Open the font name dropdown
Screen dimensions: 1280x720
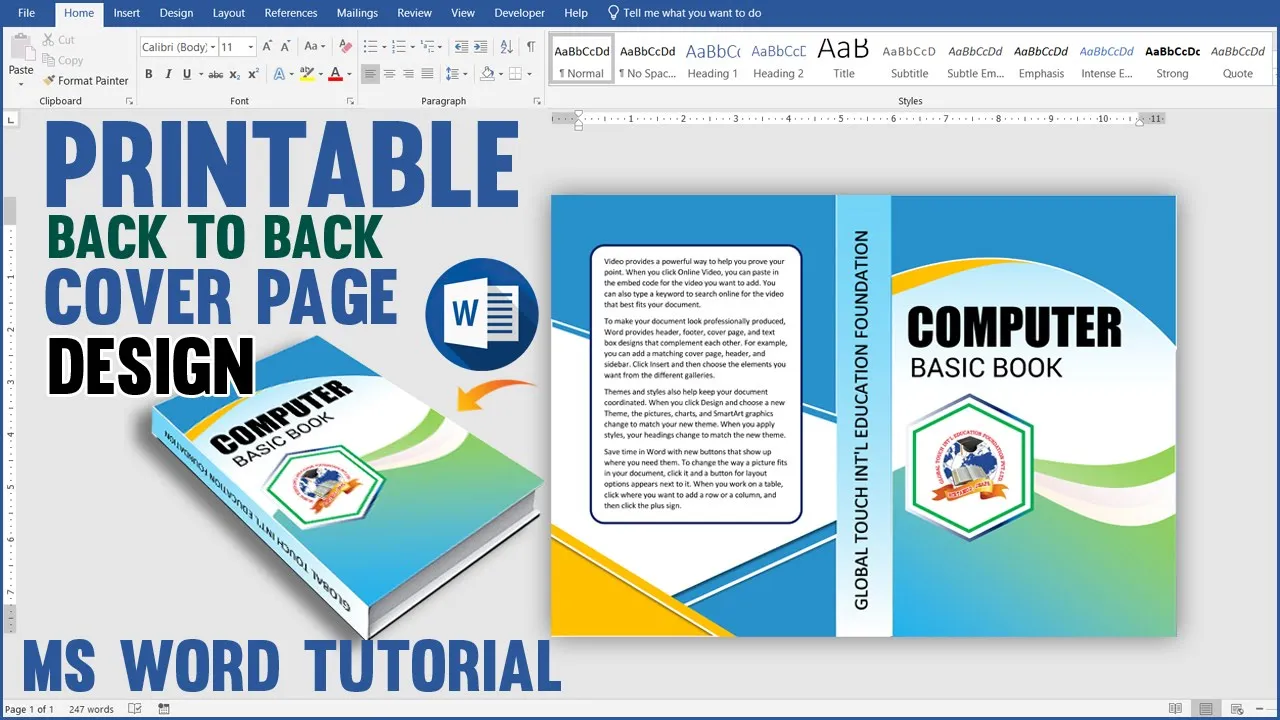pyautogui.click(x=212, y=47)
